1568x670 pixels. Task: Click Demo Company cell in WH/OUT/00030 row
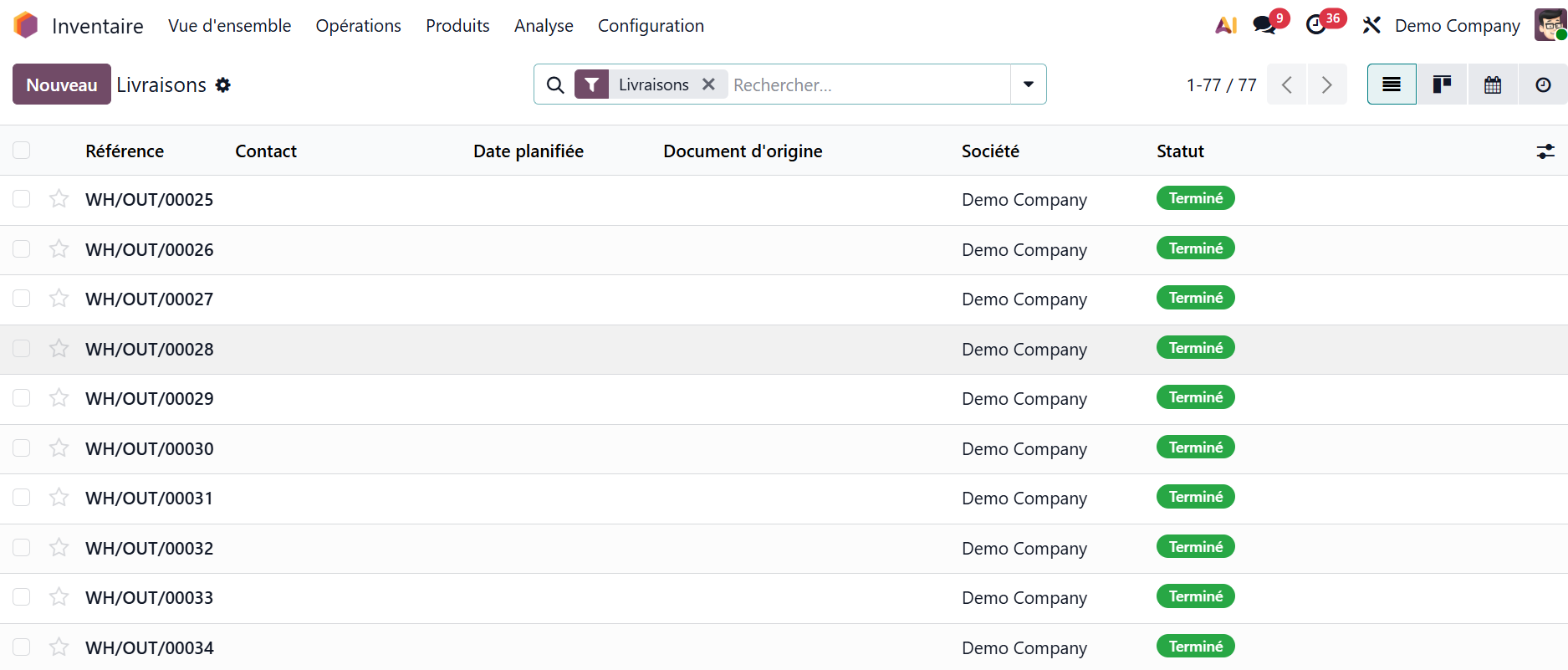[x=1024, y=449]
